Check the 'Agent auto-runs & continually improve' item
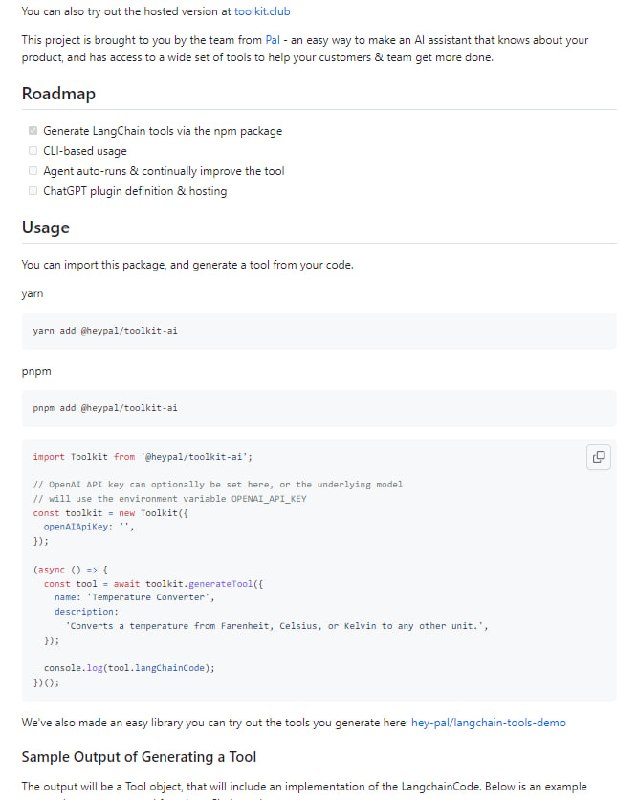The image size is (638, 800). (x=32, y=170)
